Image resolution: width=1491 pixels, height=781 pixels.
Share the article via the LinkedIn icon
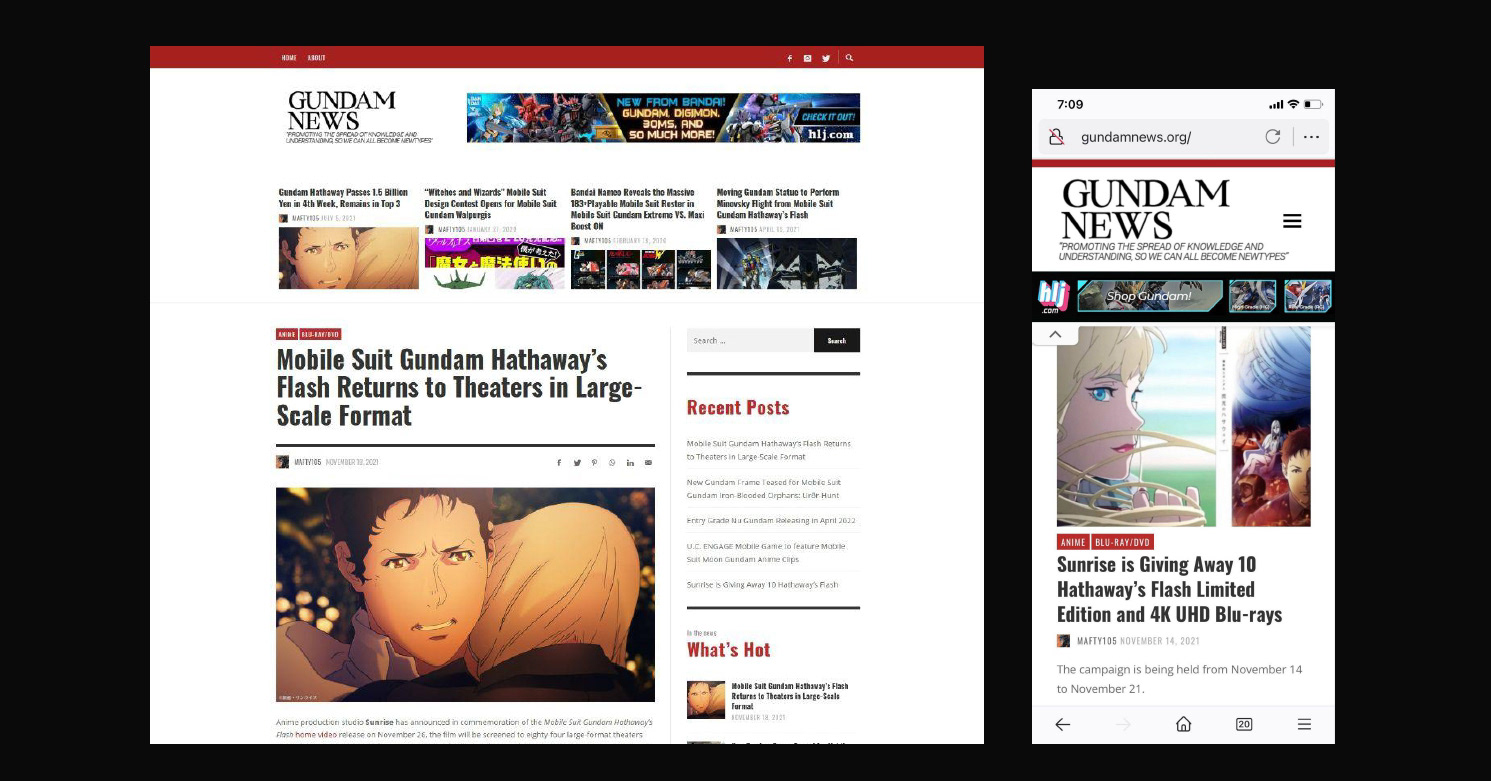point(630,463)
